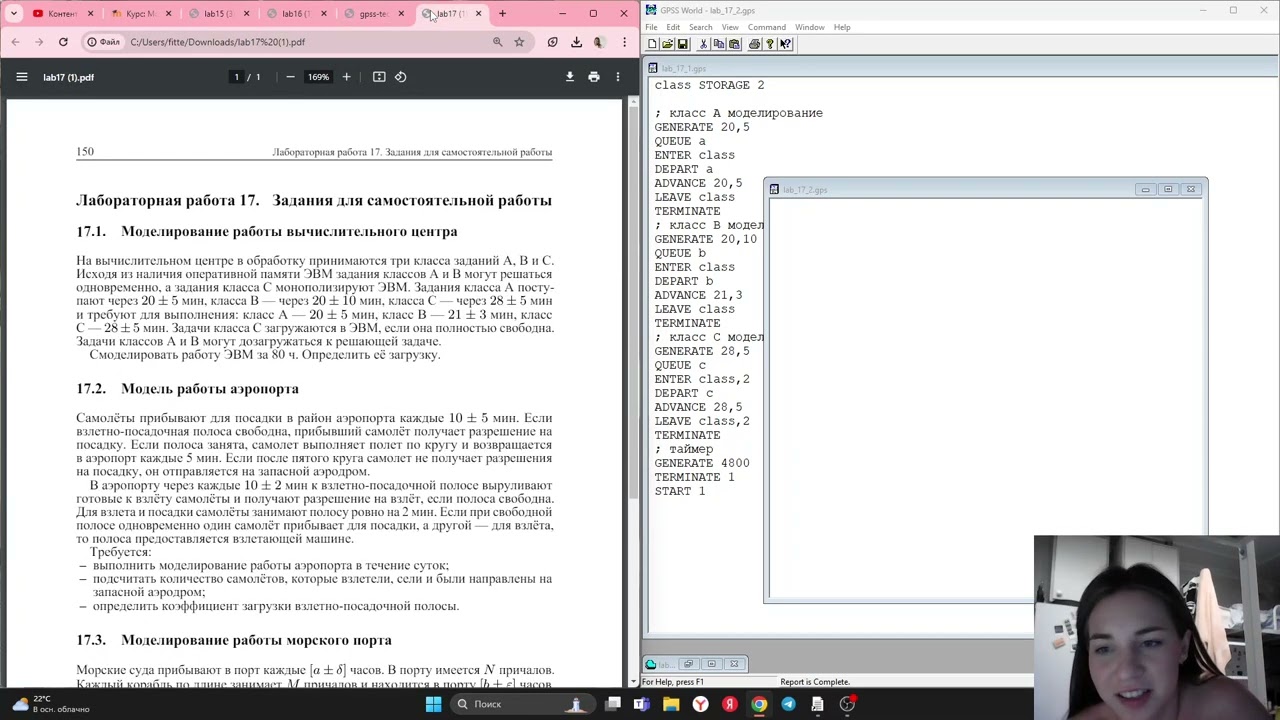Click the PDF zoom percentage field showing 169%
This screenshot has height=720, width=1280.
pyautogui.click(x=318, y=77)
